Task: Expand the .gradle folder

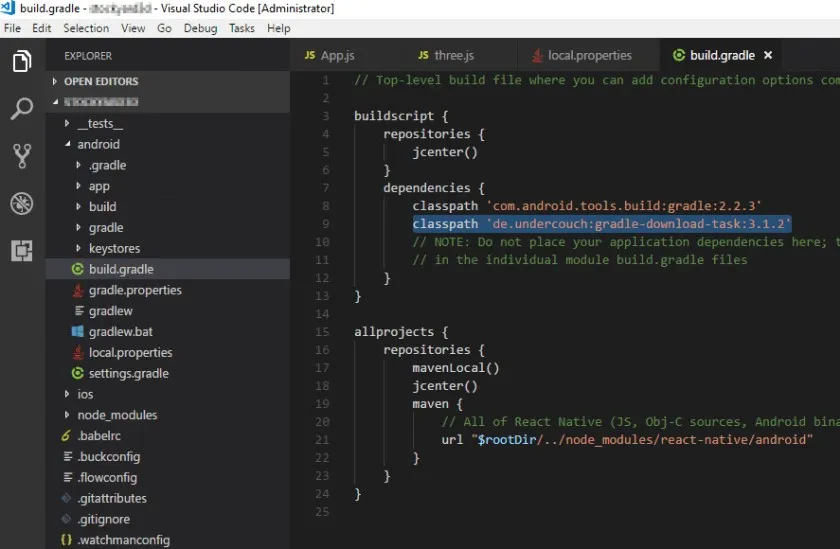Action: [x=78, y=165]
